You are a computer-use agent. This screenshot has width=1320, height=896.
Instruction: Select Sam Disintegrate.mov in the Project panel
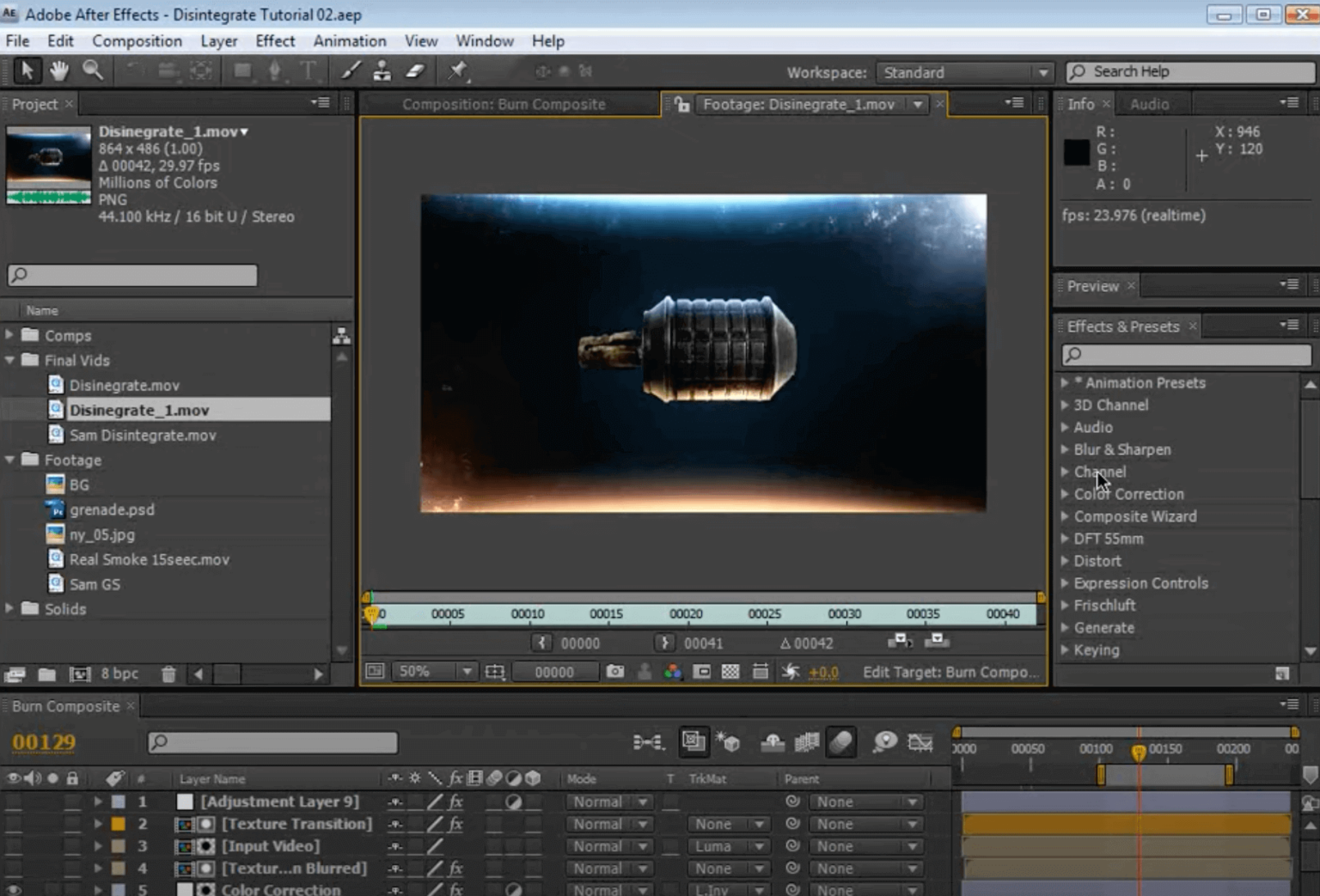(143, 435)
